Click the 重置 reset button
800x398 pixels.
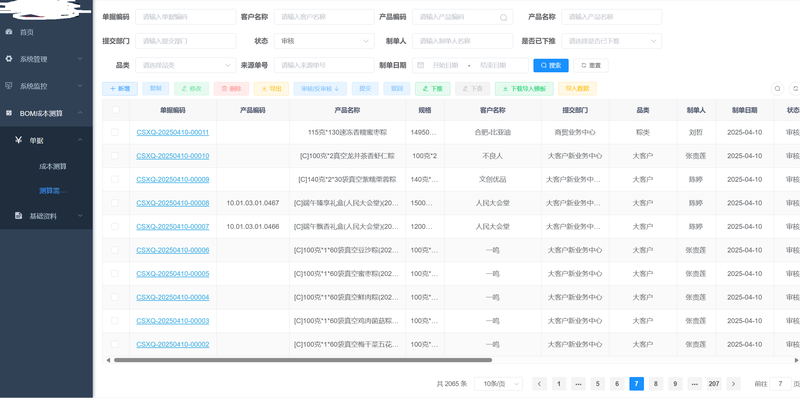point(591,65)
